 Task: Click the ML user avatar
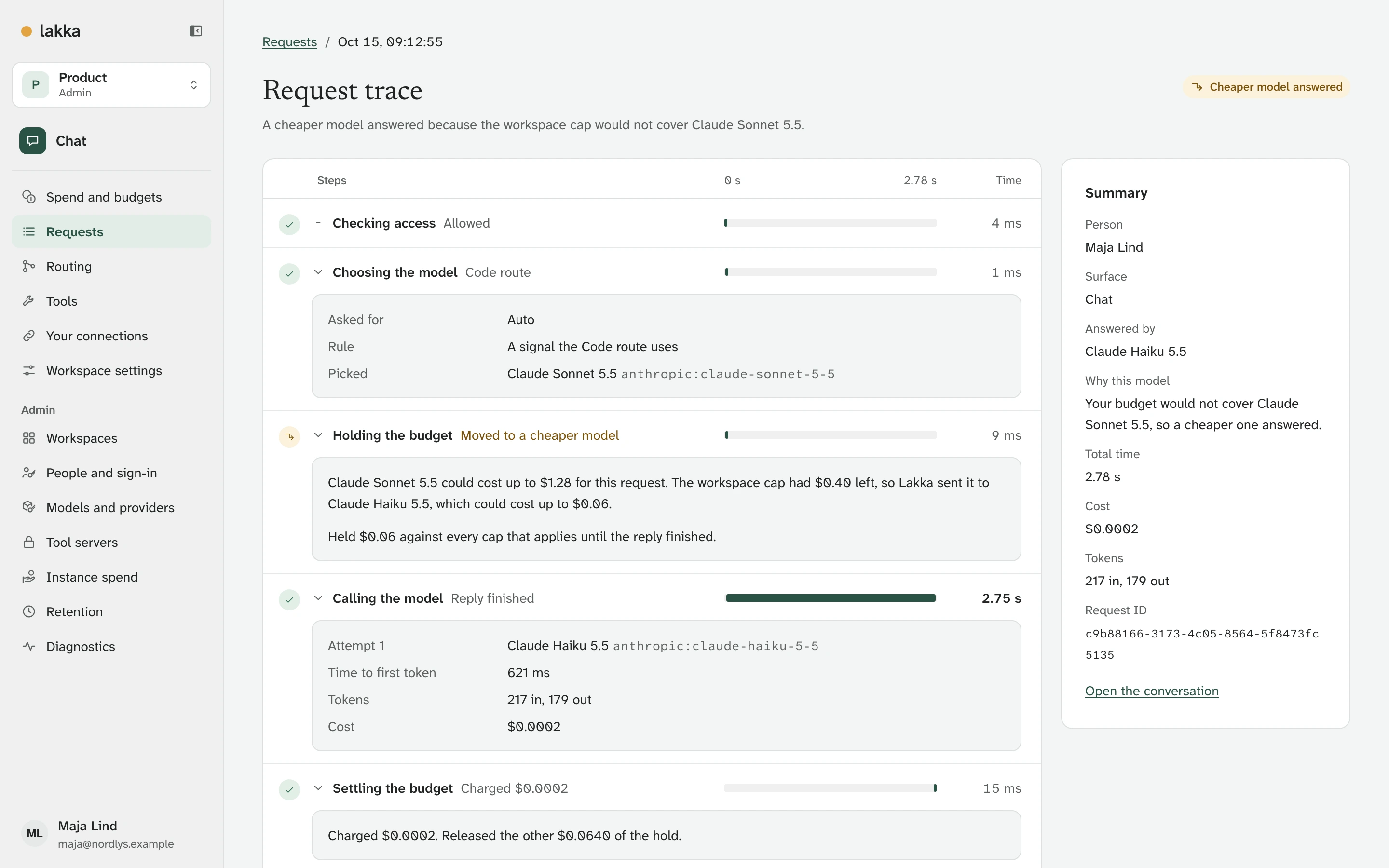(34, 834)
